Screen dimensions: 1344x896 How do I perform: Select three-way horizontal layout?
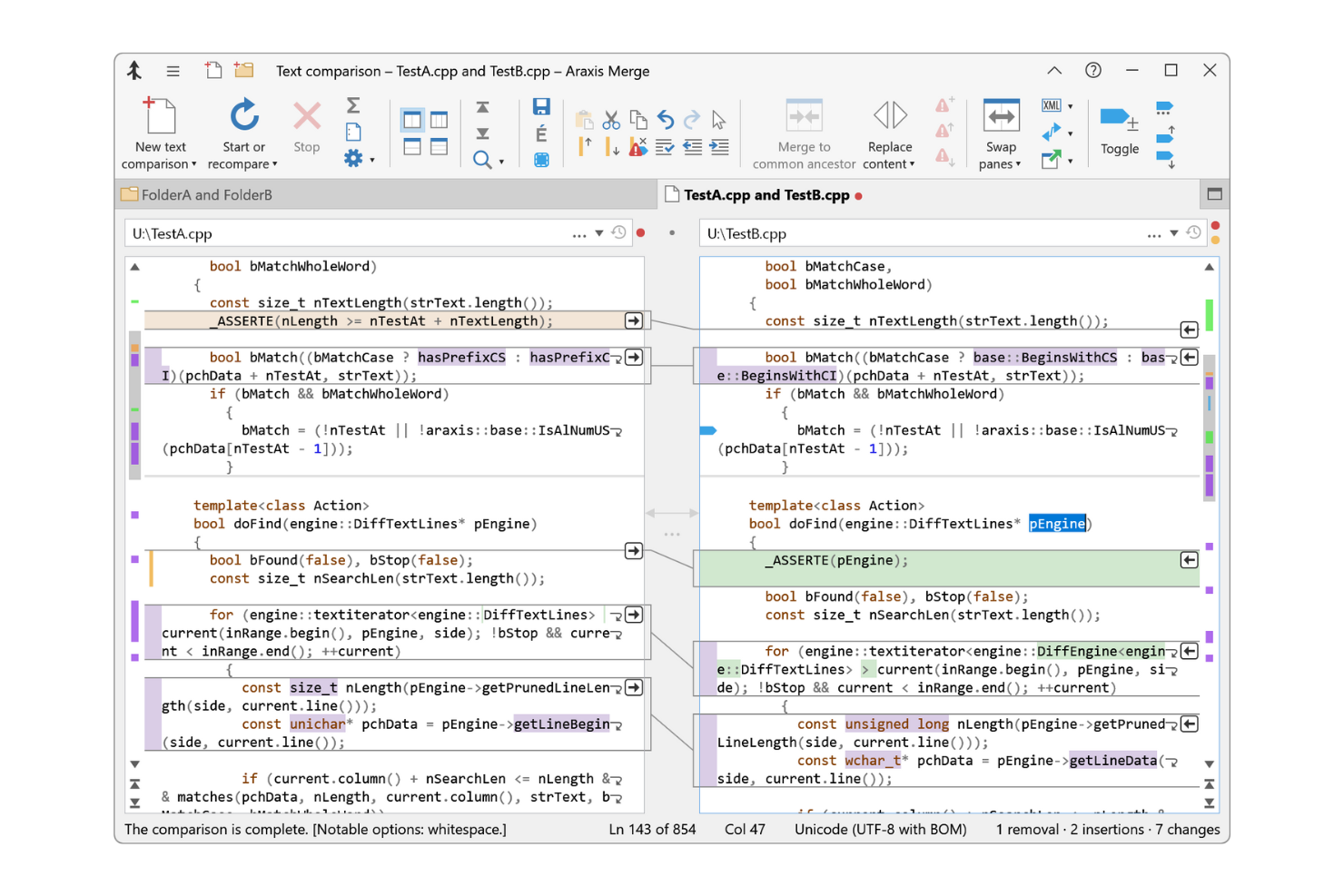click(440, 146)
